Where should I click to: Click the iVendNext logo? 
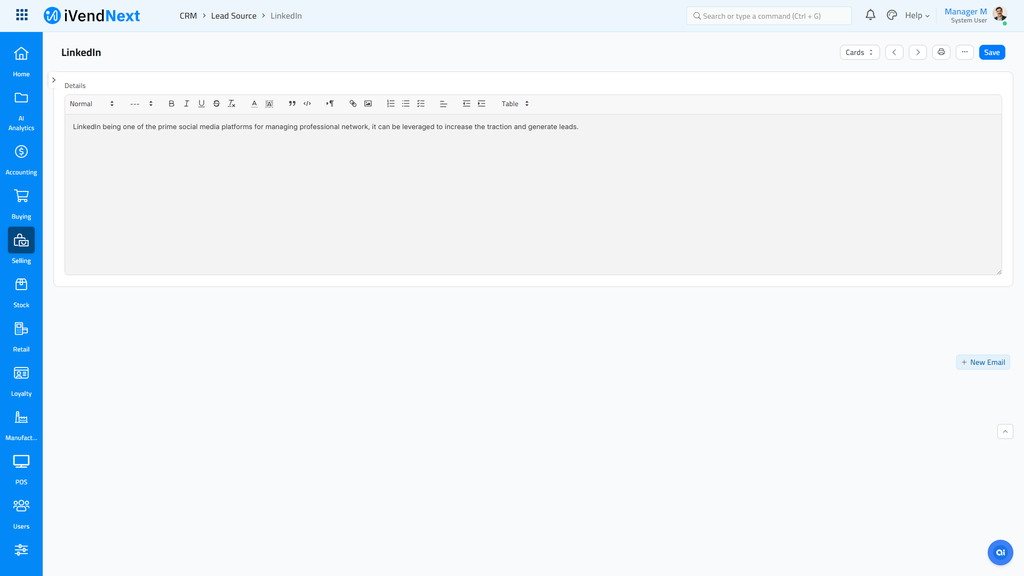click(91, 15)
